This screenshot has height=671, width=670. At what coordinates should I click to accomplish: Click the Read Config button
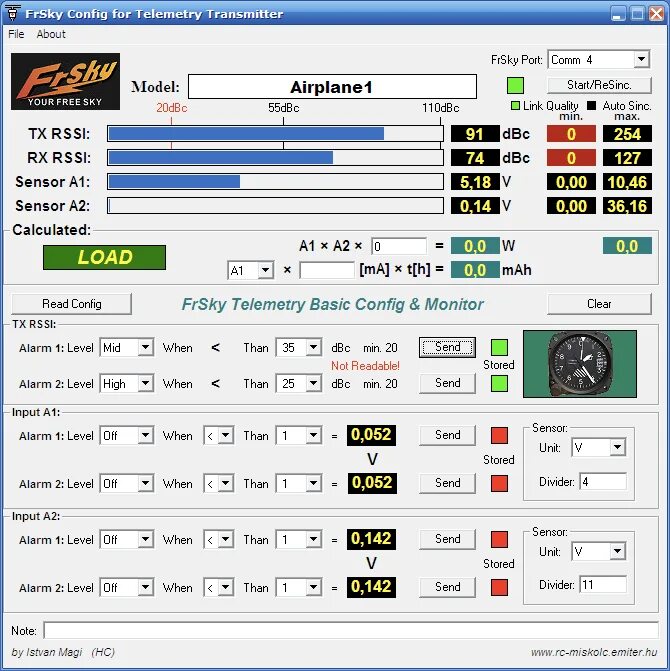71,304
